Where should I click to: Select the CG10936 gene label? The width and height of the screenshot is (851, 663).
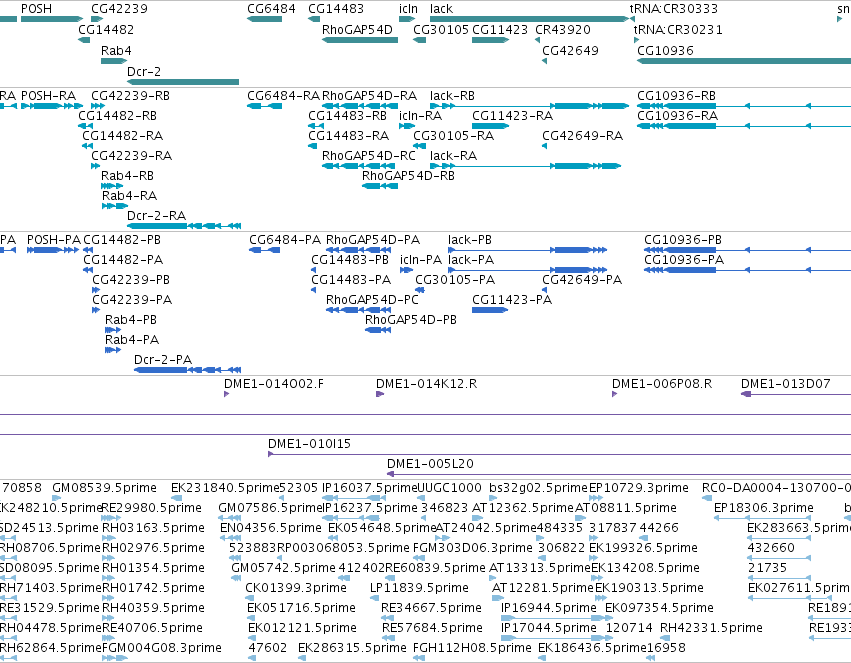point(665,50)
